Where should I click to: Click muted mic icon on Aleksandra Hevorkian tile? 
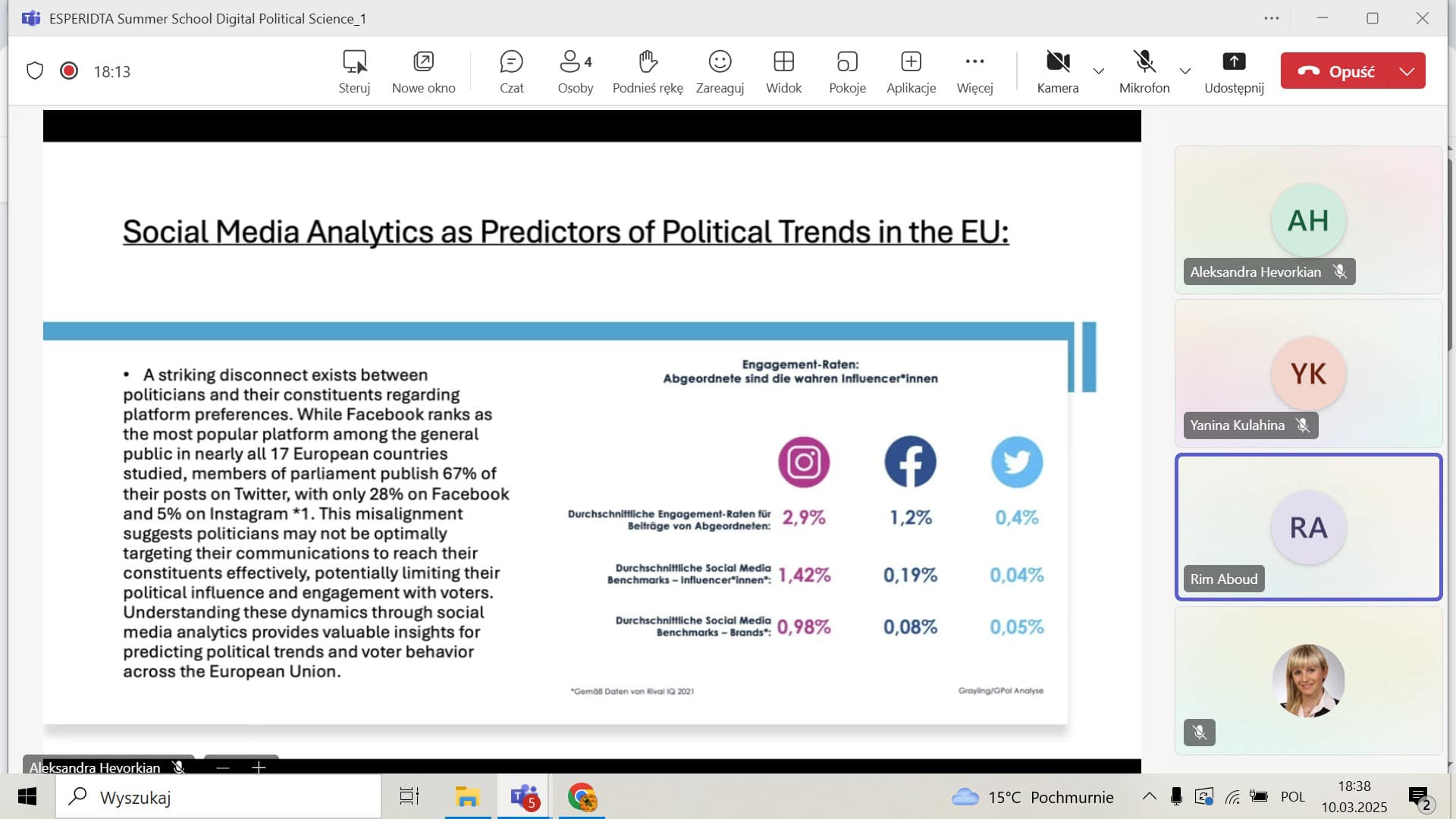pos(1340,271)
